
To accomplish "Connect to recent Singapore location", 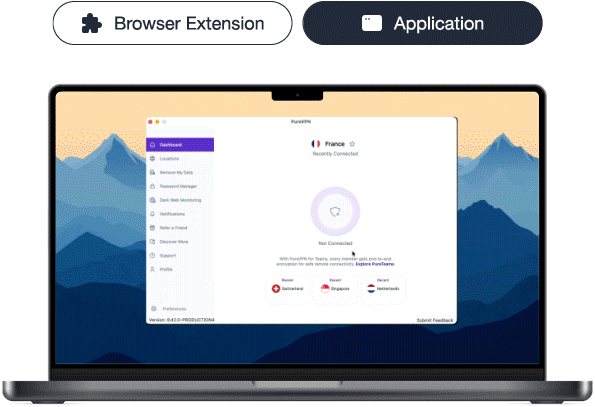I will 335,289.
